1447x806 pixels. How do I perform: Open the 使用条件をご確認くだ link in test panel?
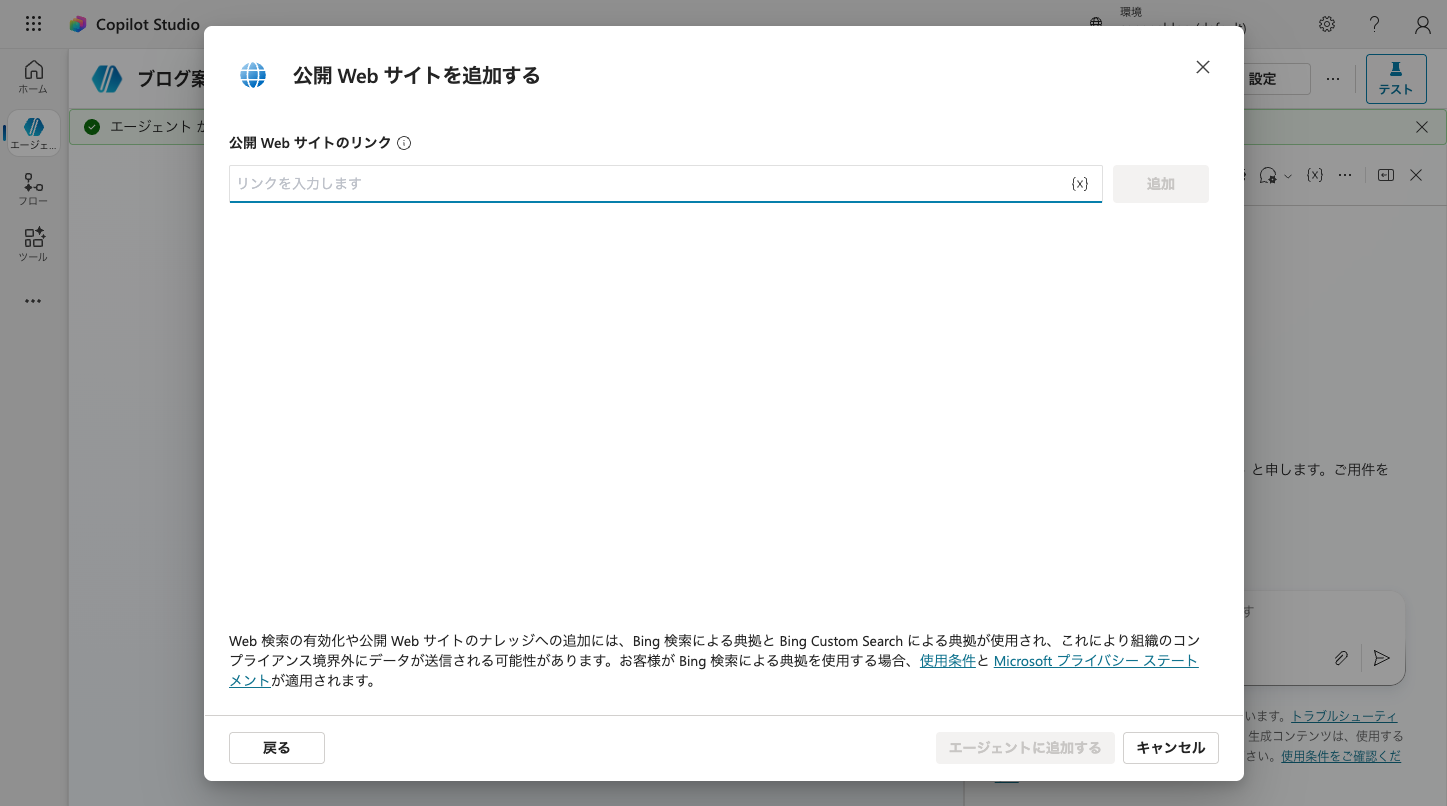pos(1341,756)
